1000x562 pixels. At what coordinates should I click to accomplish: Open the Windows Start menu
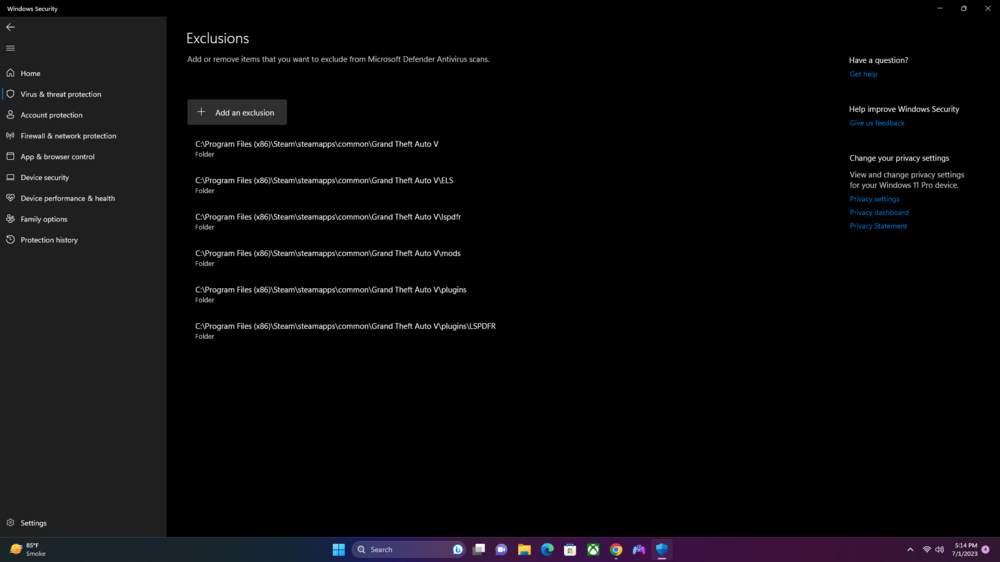click(x=339, y=549)
